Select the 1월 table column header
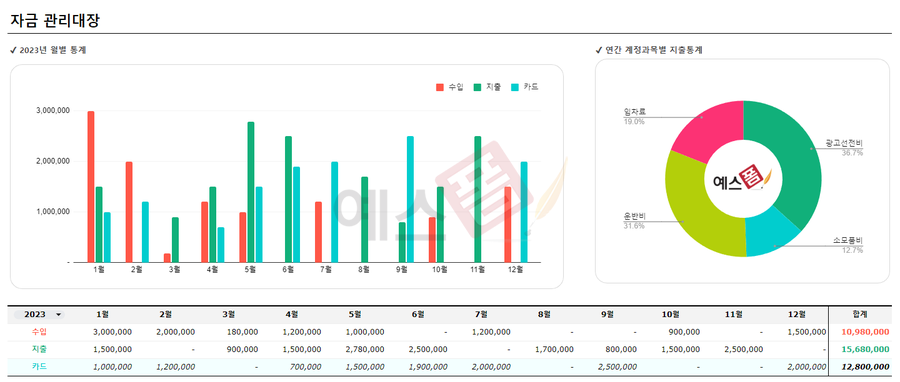The image size is (900, 382). (x=103, y=314)
